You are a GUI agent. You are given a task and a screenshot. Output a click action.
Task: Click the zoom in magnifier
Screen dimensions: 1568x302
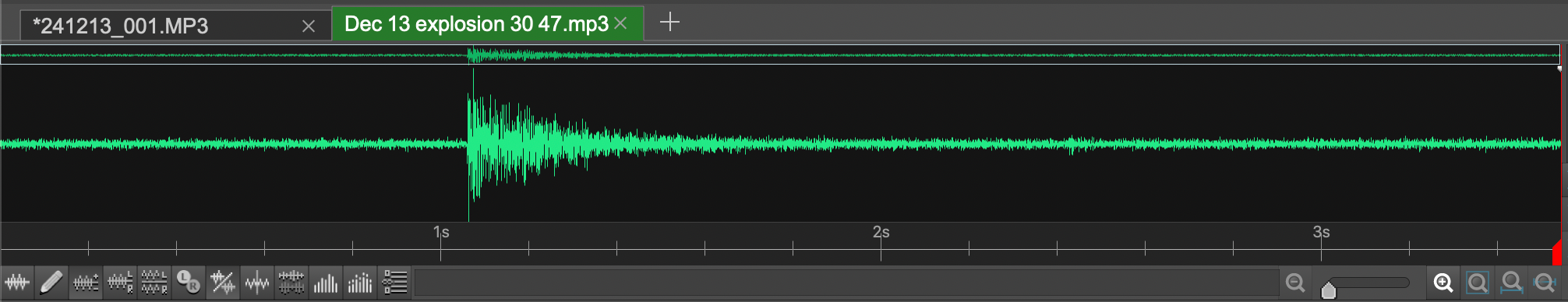[1443, 283]
